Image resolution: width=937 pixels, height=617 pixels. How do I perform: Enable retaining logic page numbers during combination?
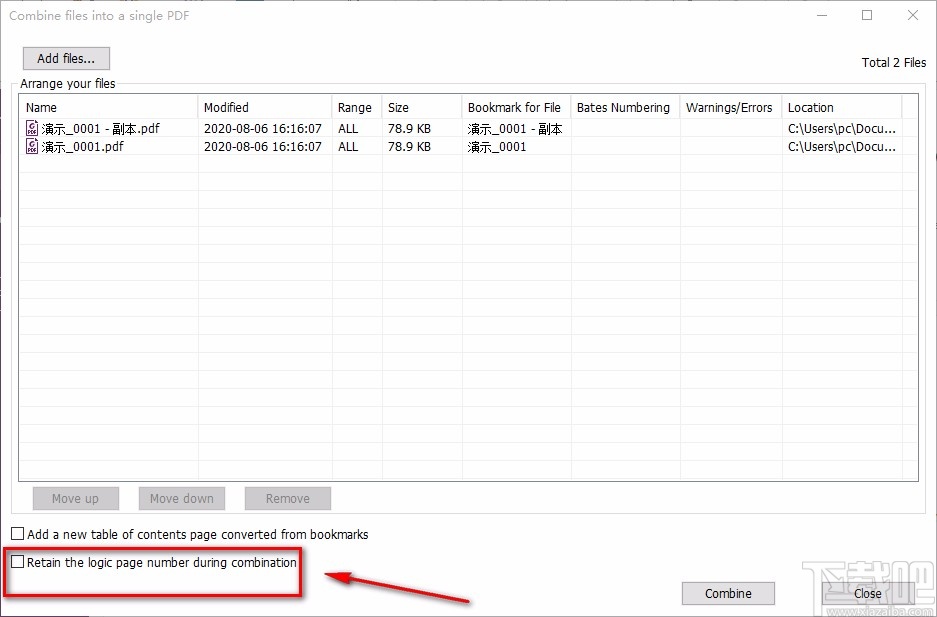coord(16,562)
